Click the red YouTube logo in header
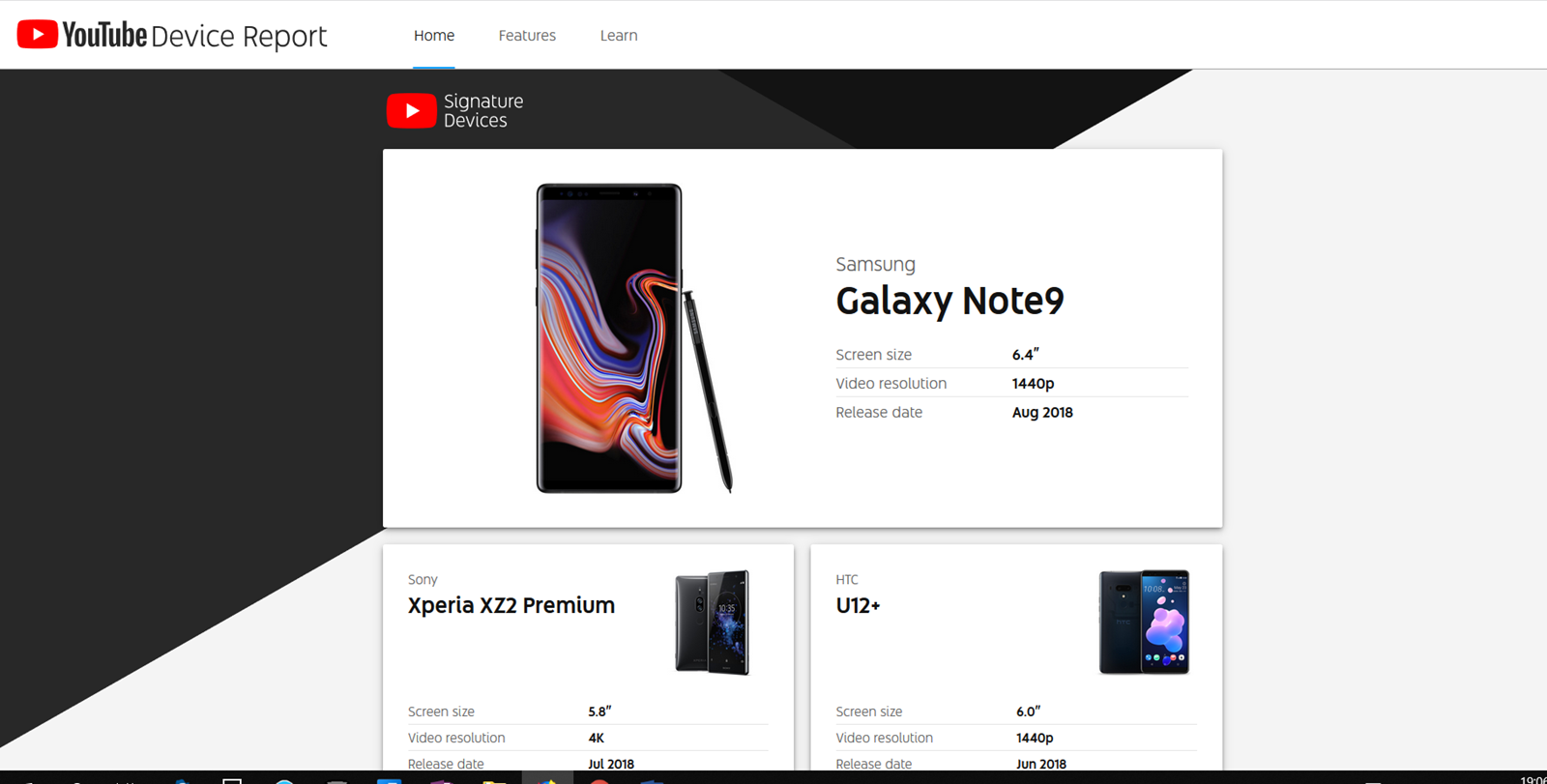This screenshot has width=1547, height=784. [38, 35]
